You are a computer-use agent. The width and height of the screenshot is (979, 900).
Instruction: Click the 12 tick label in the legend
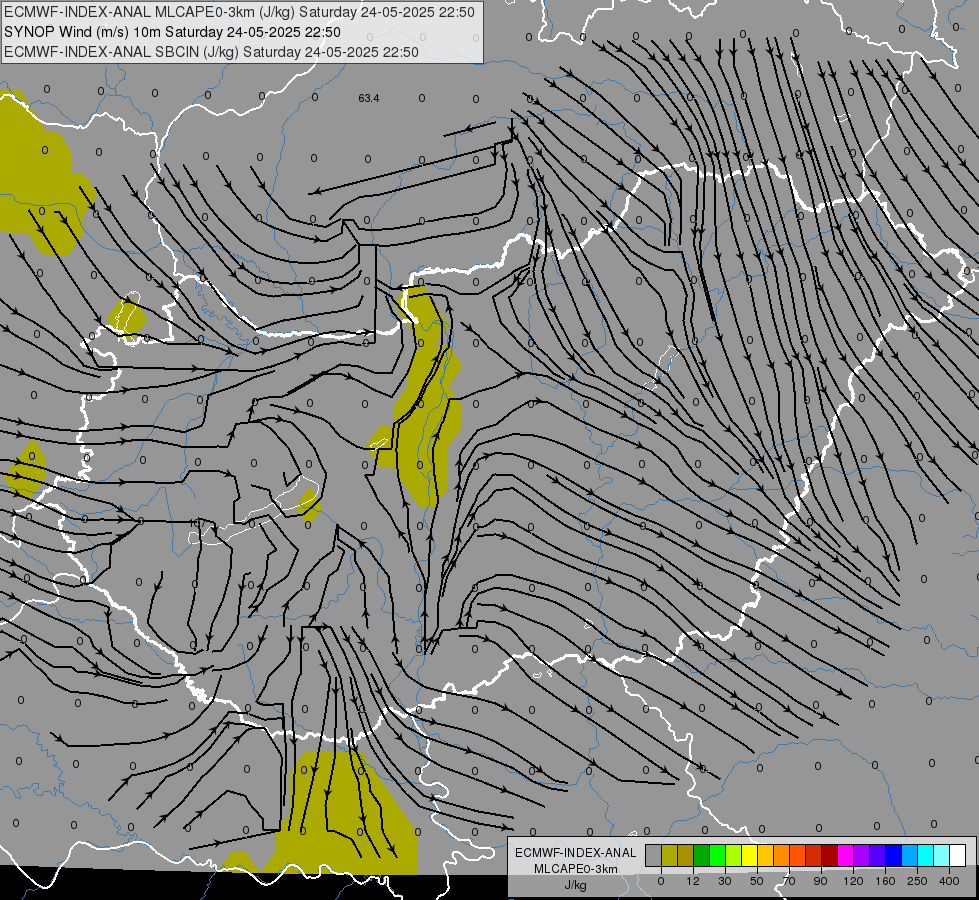coord(693,881)
